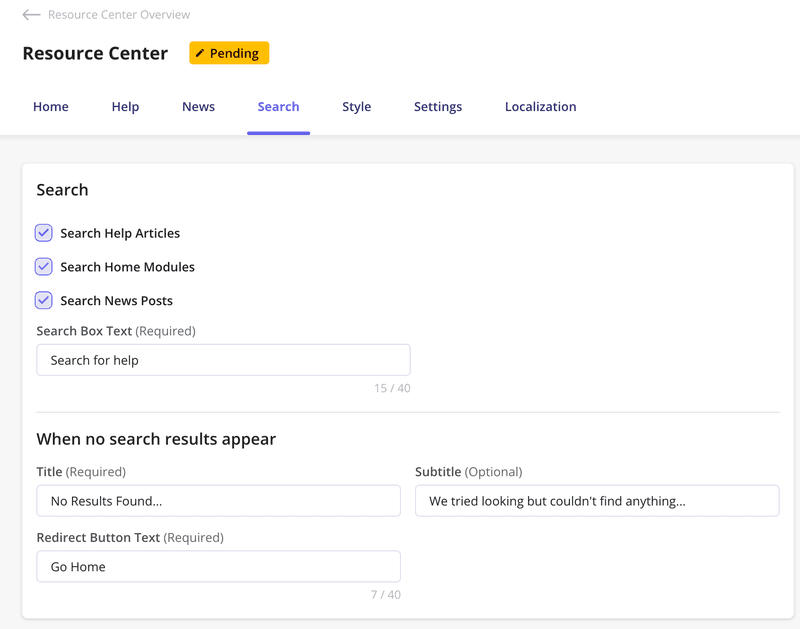Click the Subtitle optional input field
The width and height of the screenshot is (800, 629).
[x=597, y=500]
